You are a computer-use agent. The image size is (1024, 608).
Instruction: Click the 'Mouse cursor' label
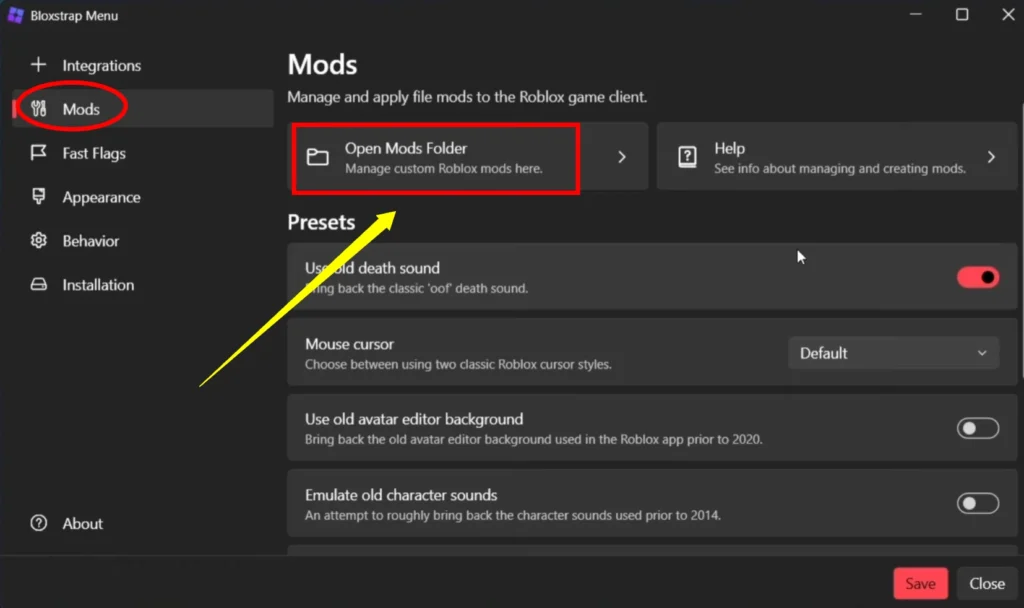pyautogui.click(x=349, y=344)
